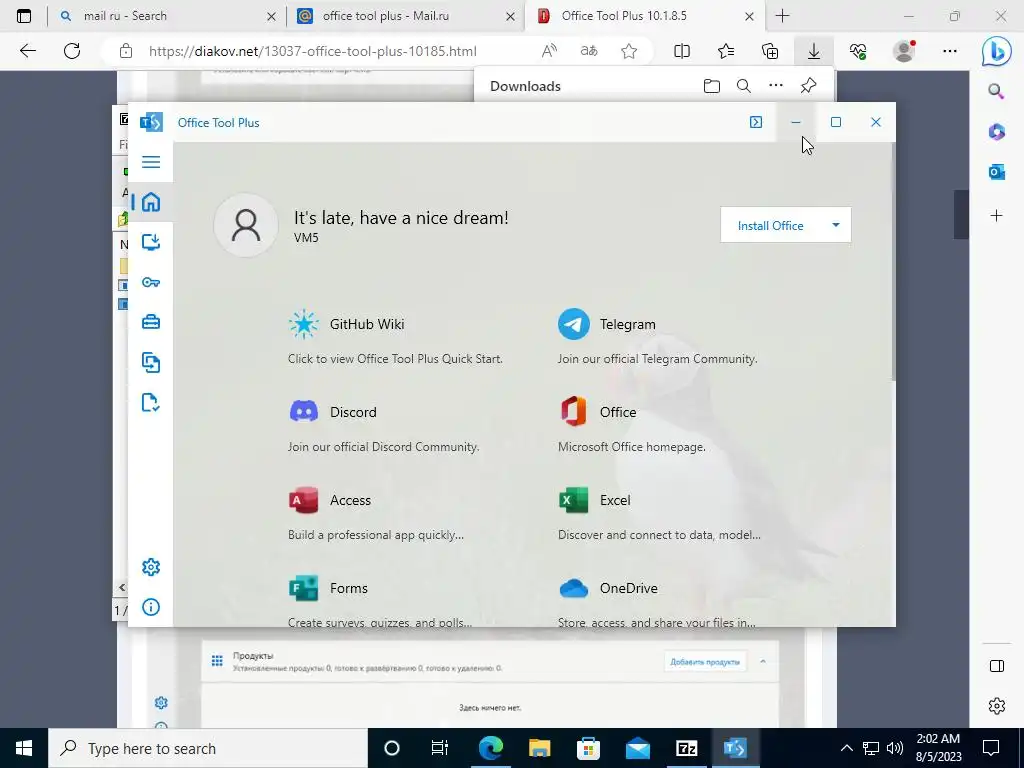
Task: Open Edge Favorites list
Action: [x=726, y=51]
